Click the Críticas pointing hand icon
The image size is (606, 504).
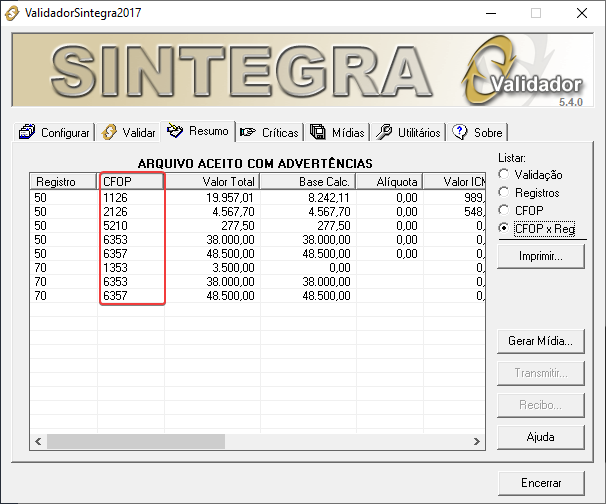[x=248, y=133]
